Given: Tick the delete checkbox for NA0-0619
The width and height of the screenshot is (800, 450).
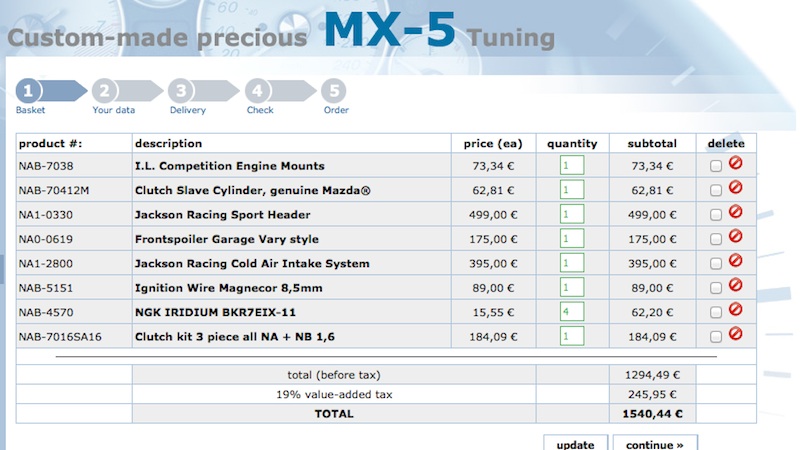Looking at the screenshot, I should pos(716,239).
